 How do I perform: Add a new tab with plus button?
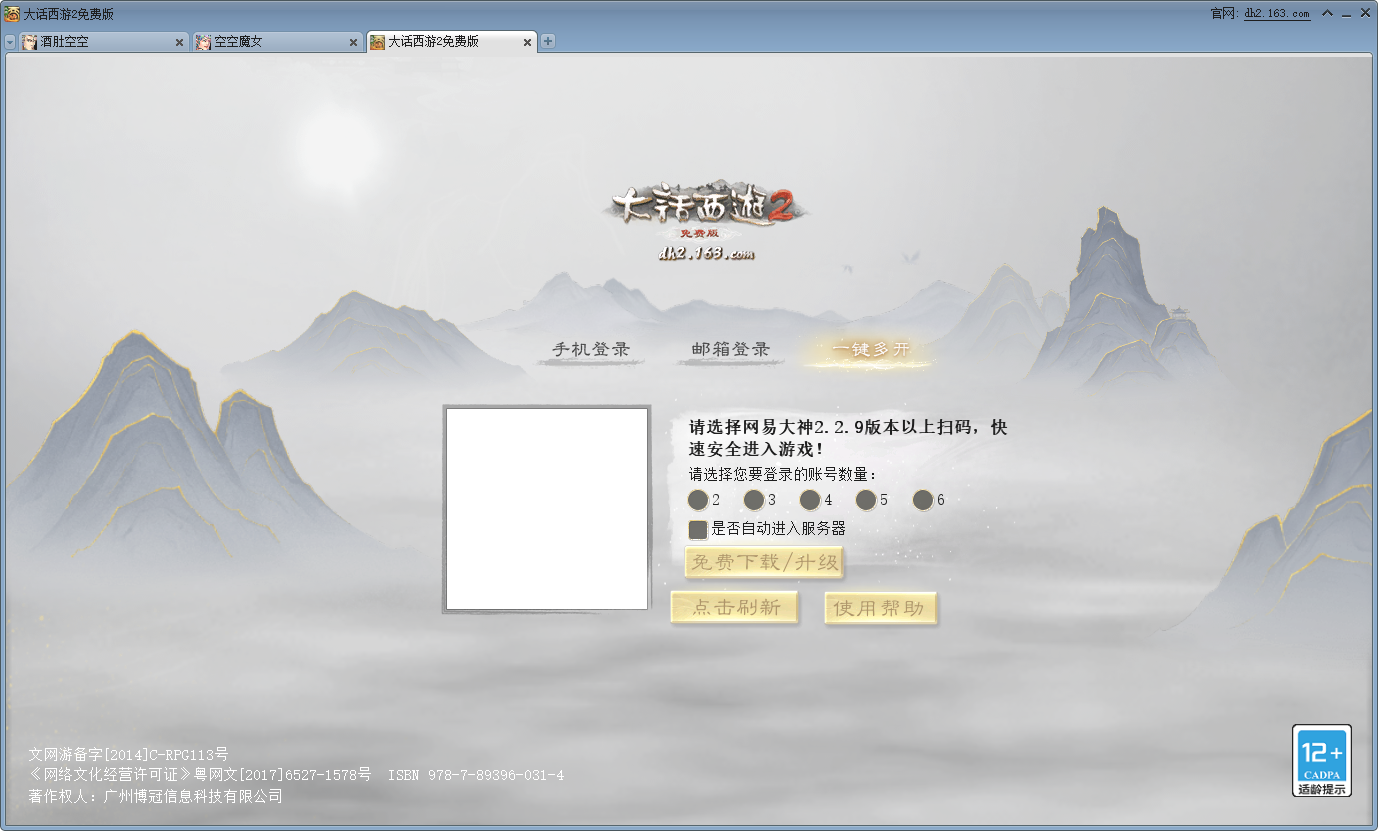point(548,41)
